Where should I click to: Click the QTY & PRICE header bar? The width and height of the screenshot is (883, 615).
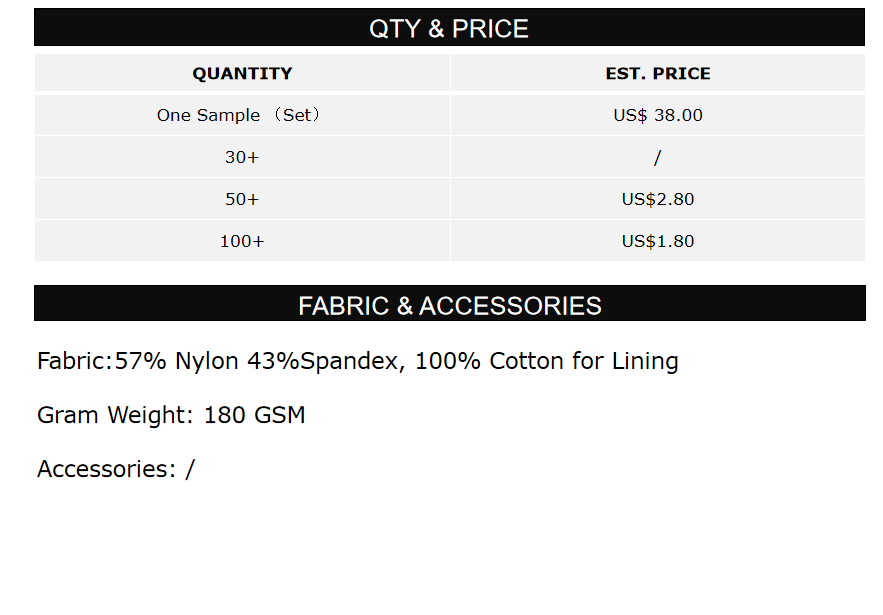[449, 28]
